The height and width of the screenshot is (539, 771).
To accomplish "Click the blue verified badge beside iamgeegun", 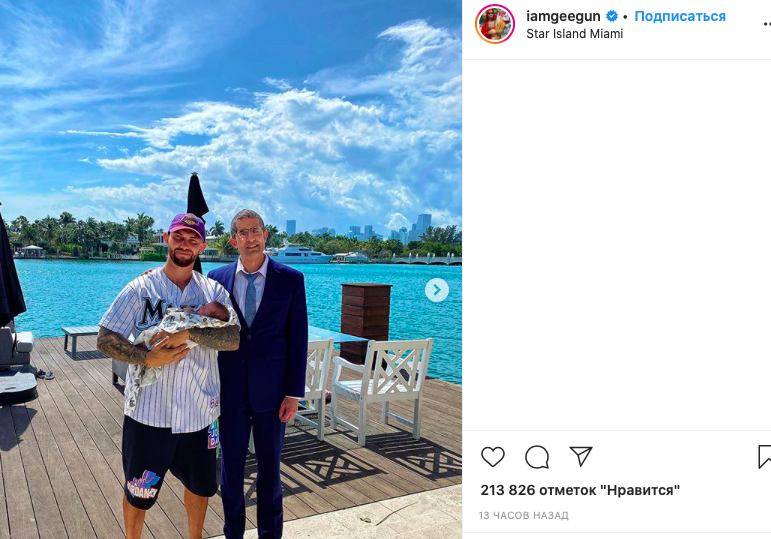I will pyautogui.click(x=612, y=16).
